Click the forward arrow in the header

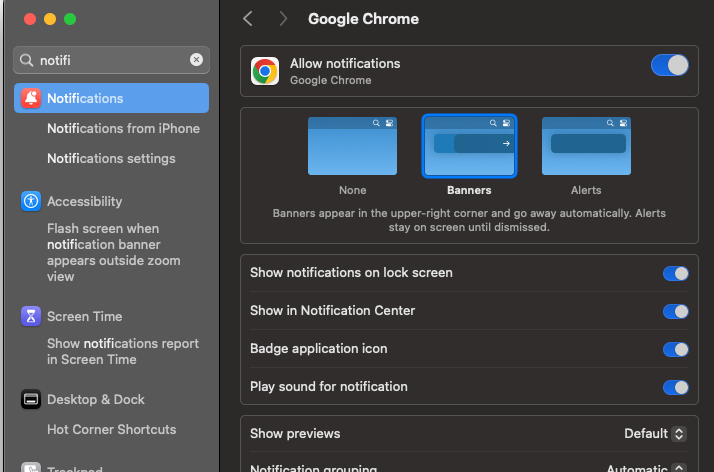click(x=283, y=19)
